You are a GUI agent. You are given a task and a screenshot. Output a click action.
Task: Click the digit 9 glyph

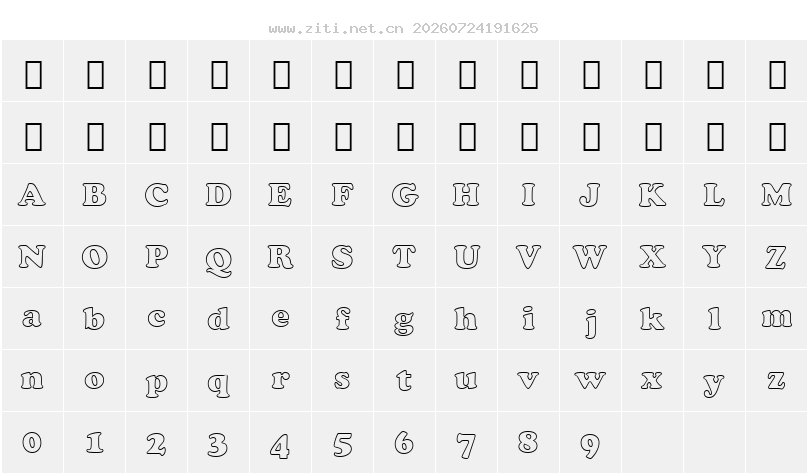(x=590, y=446)
